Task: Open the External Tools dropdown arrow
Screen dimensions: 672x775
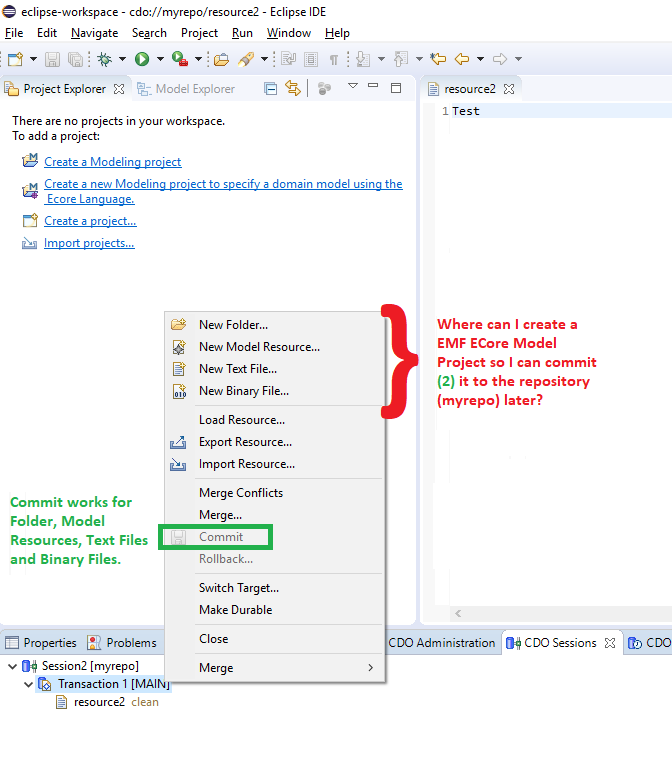Action: 198,59
